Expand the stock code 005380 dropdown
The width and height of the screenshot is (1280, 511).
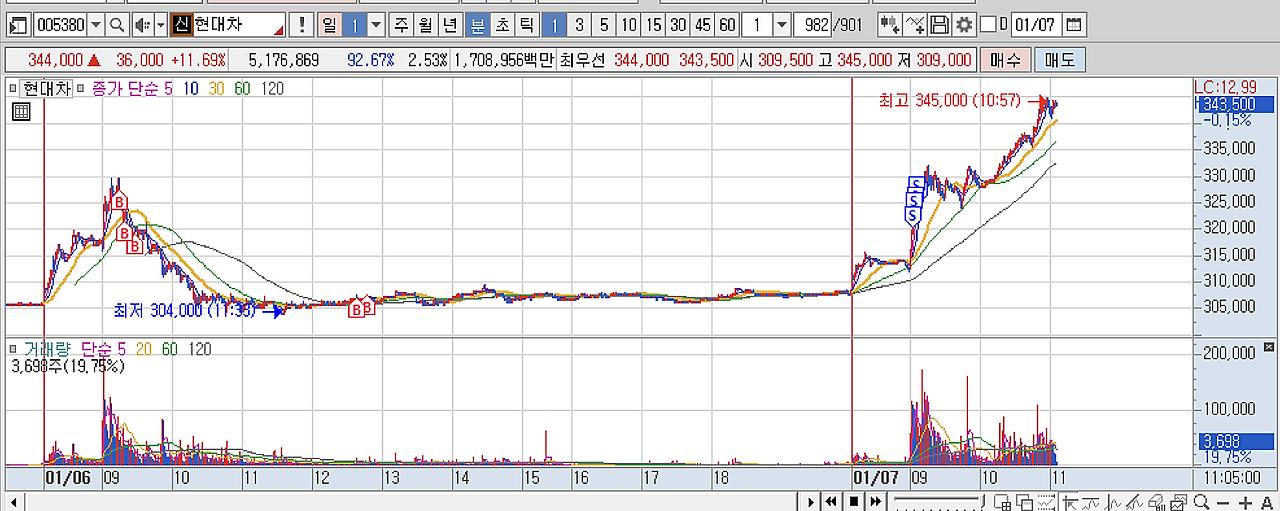(96, 25)
